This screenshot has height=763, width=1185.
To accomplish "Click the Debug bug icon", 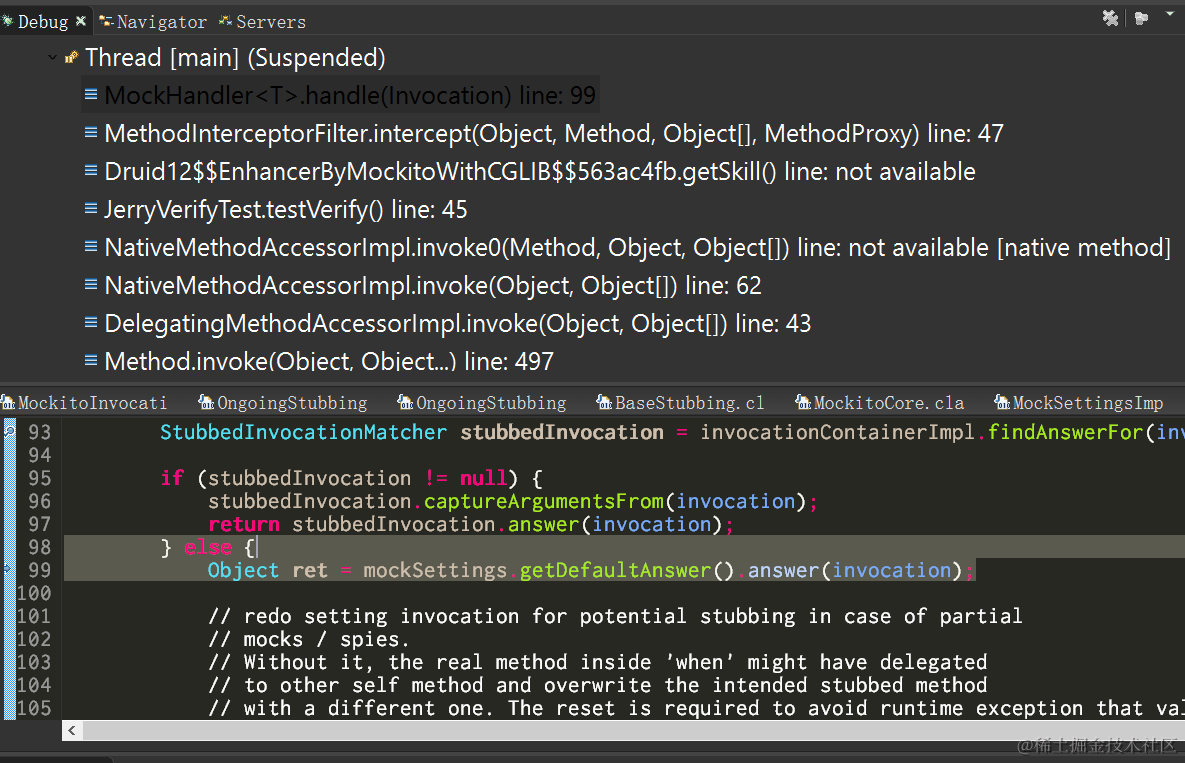I will coord(8,21).
